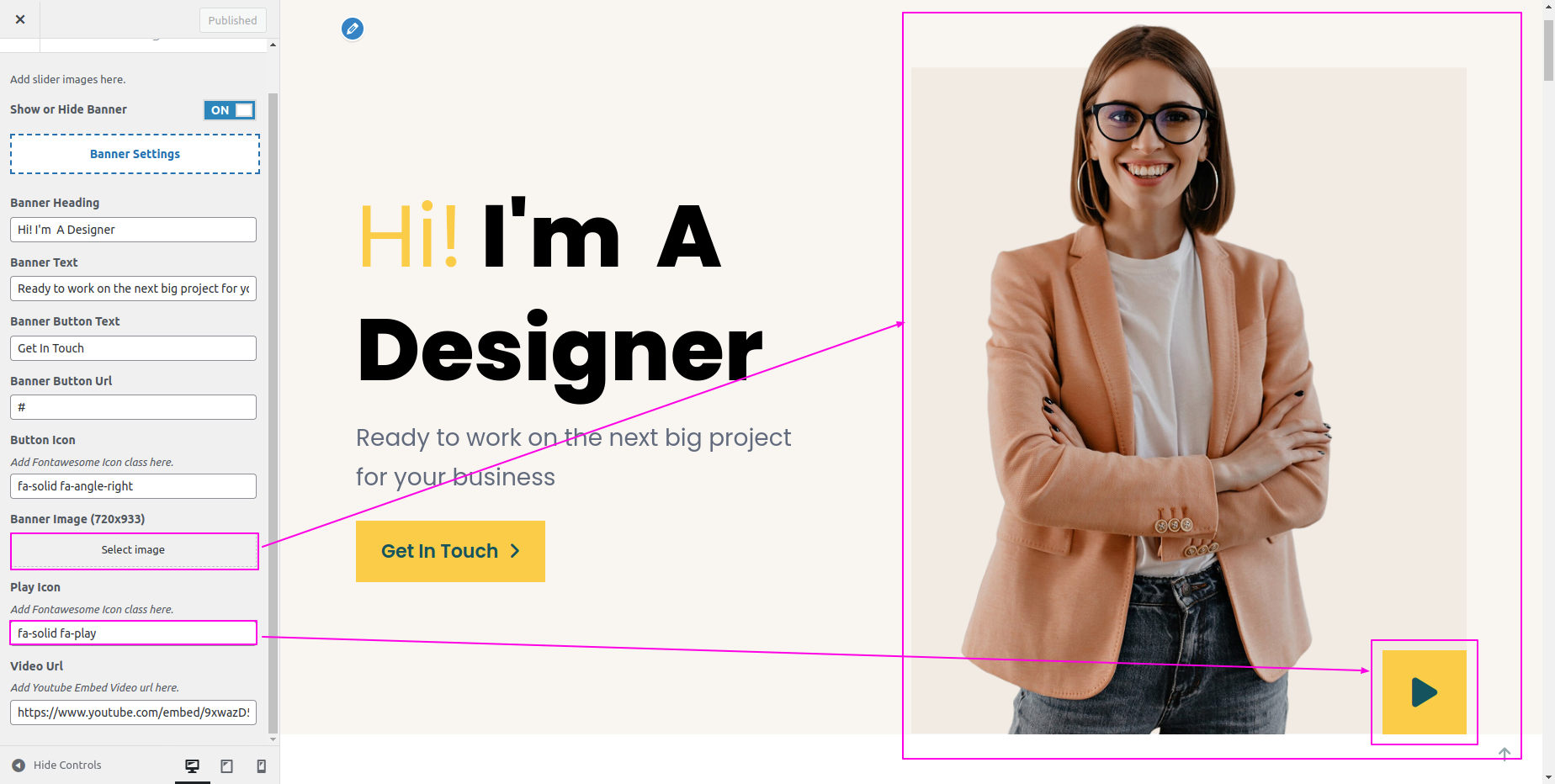Click the arrow on Get In Touch button
The image size is (1555, 784).
pos(515,551)
